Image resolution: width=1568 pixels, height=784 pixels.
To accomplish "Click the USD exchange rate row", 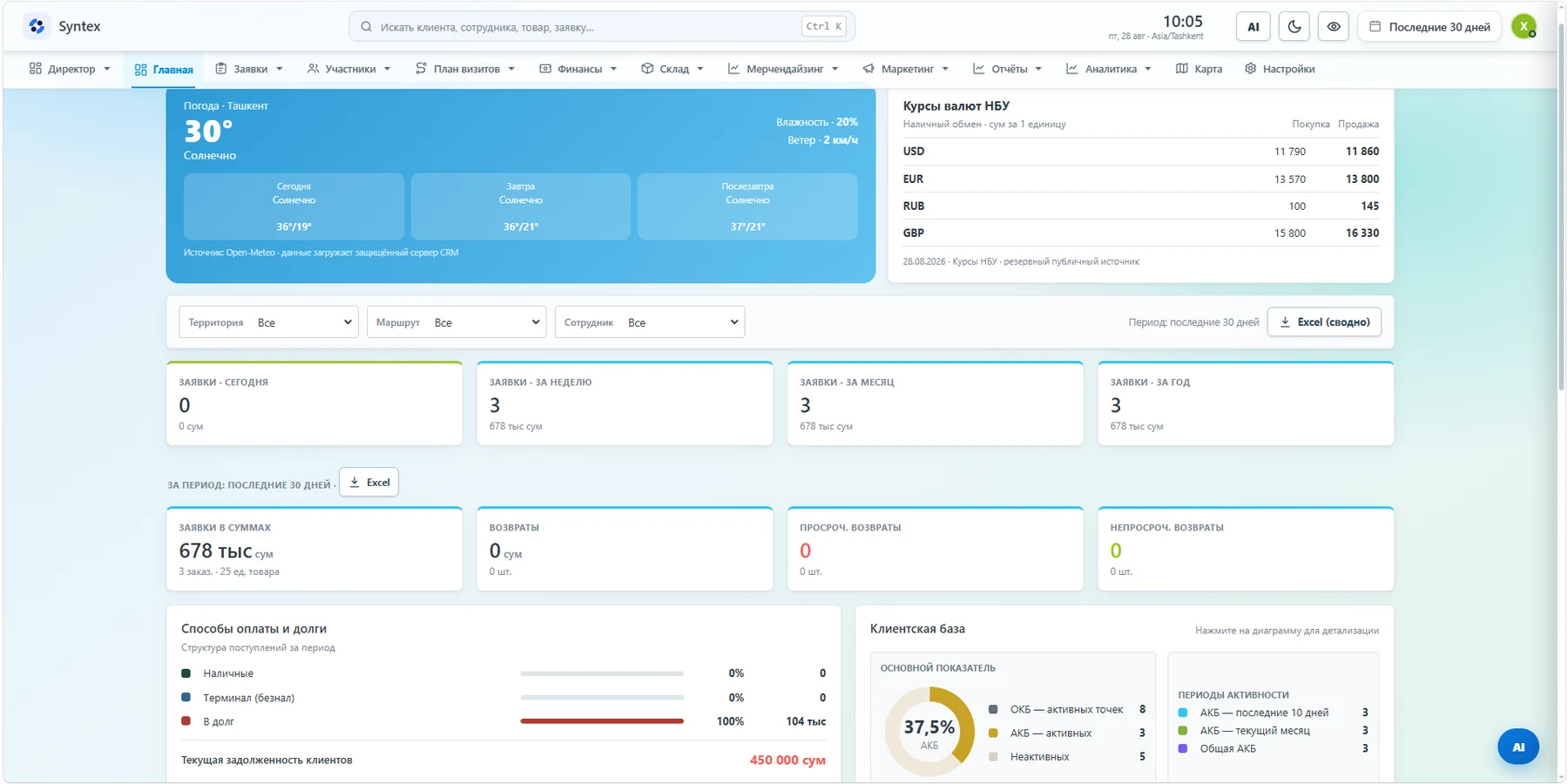I will [1140, 152].
